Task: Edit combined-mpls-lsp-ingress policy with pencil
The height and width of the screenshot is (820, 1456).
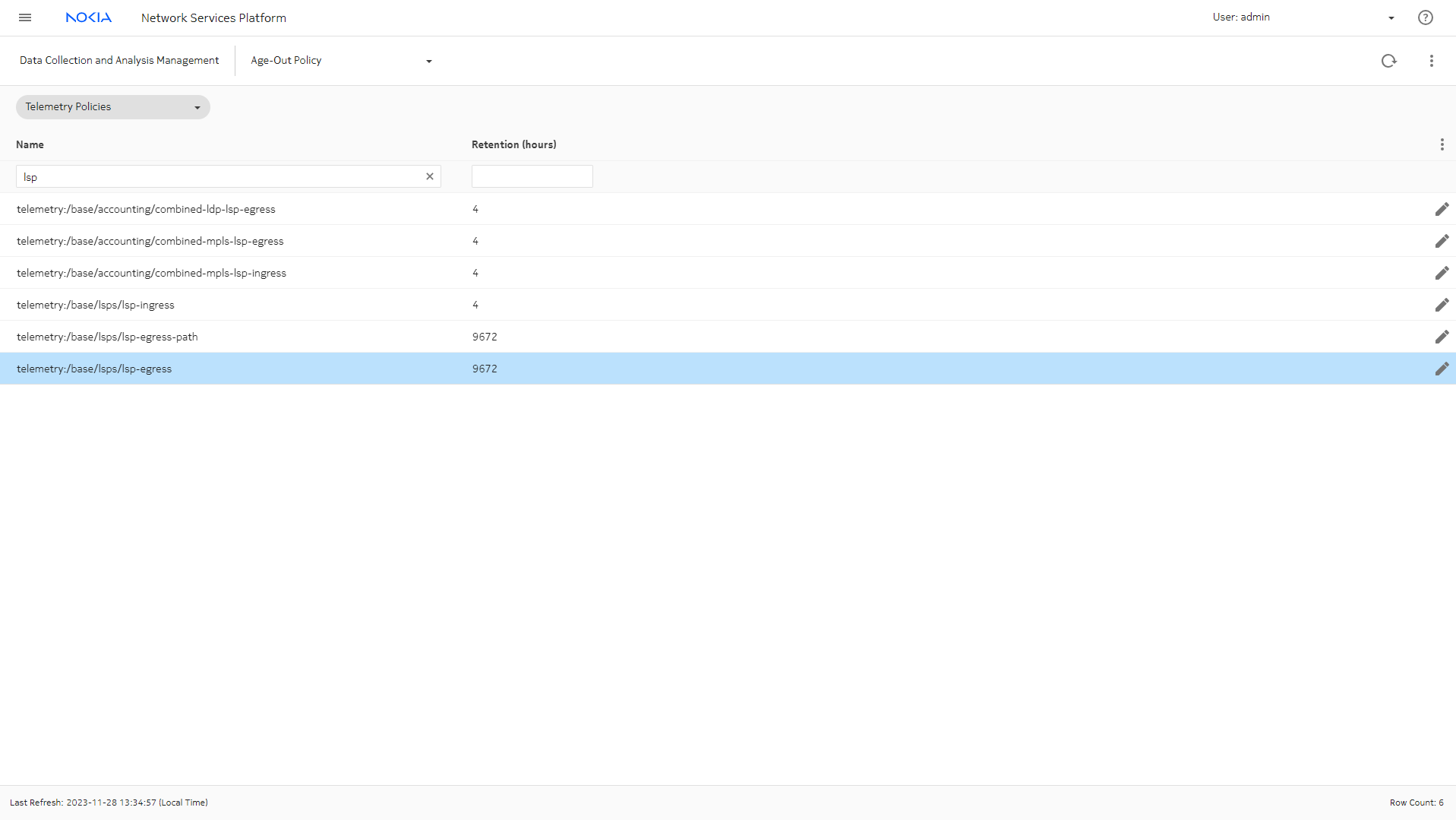Action: 1441,273
